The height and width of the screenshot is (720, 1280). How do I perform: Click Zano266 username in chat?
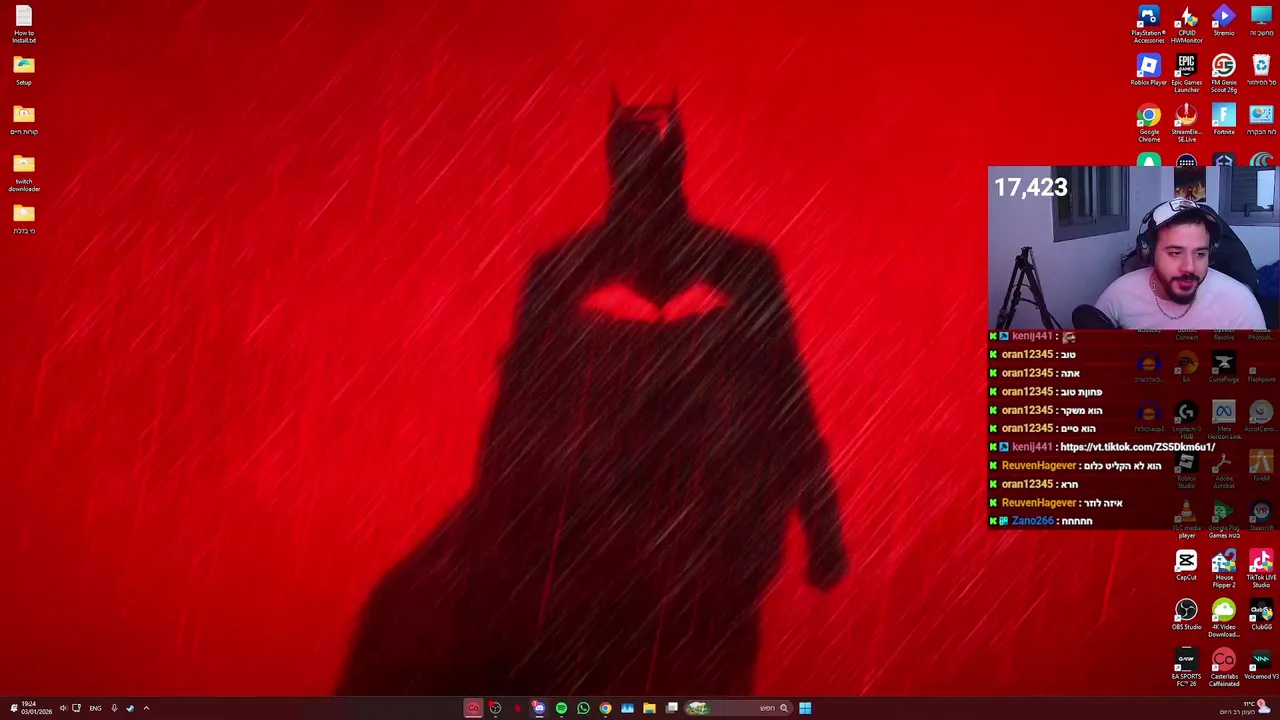point(1032,521)
